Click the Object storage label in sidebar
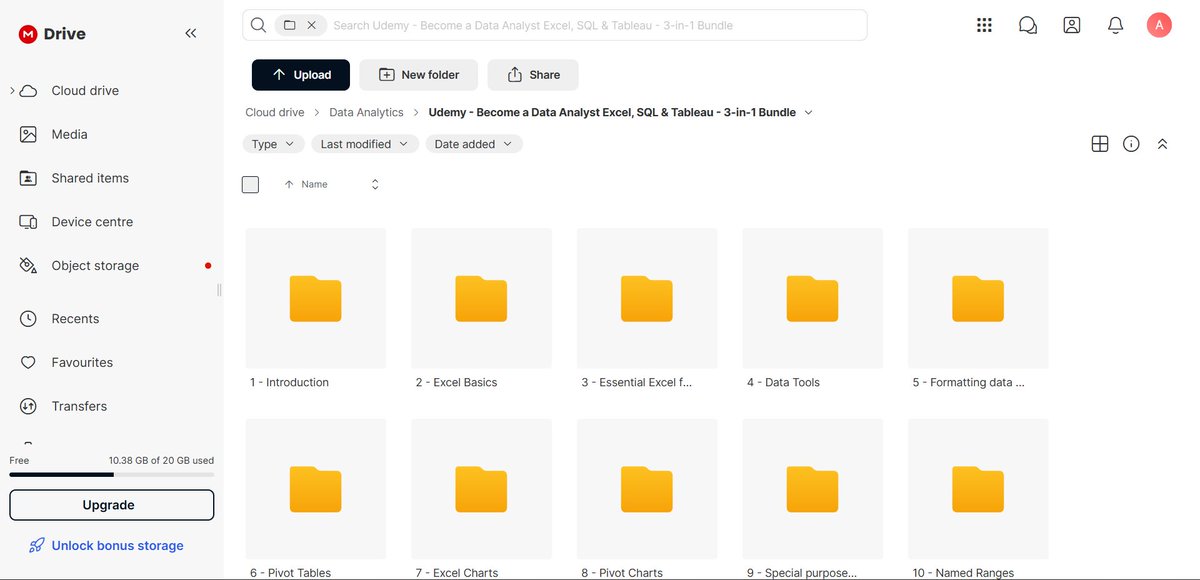 [95, 266]
